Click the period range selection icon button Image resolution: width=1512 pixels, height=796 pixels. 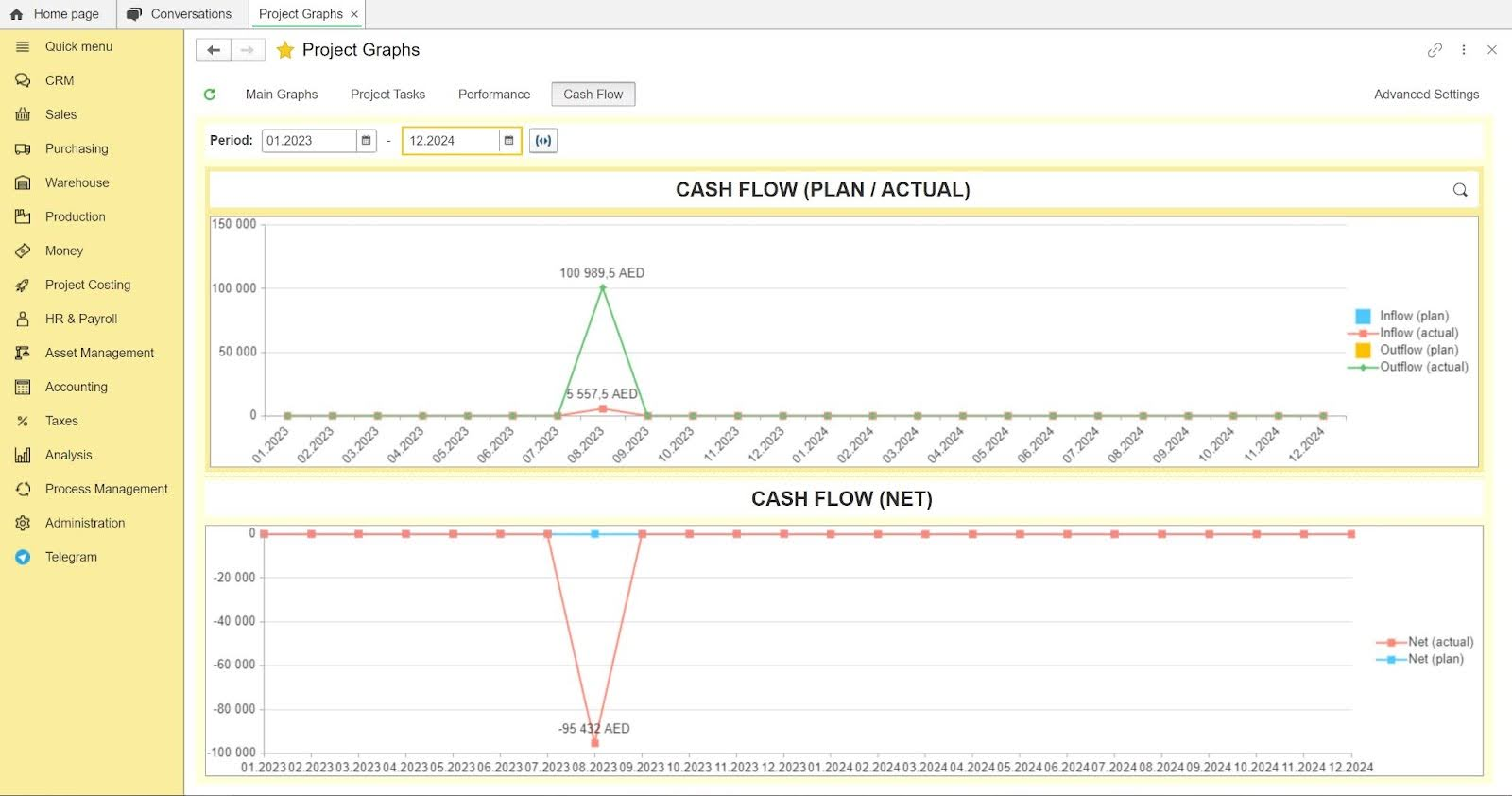click(543, 141)
